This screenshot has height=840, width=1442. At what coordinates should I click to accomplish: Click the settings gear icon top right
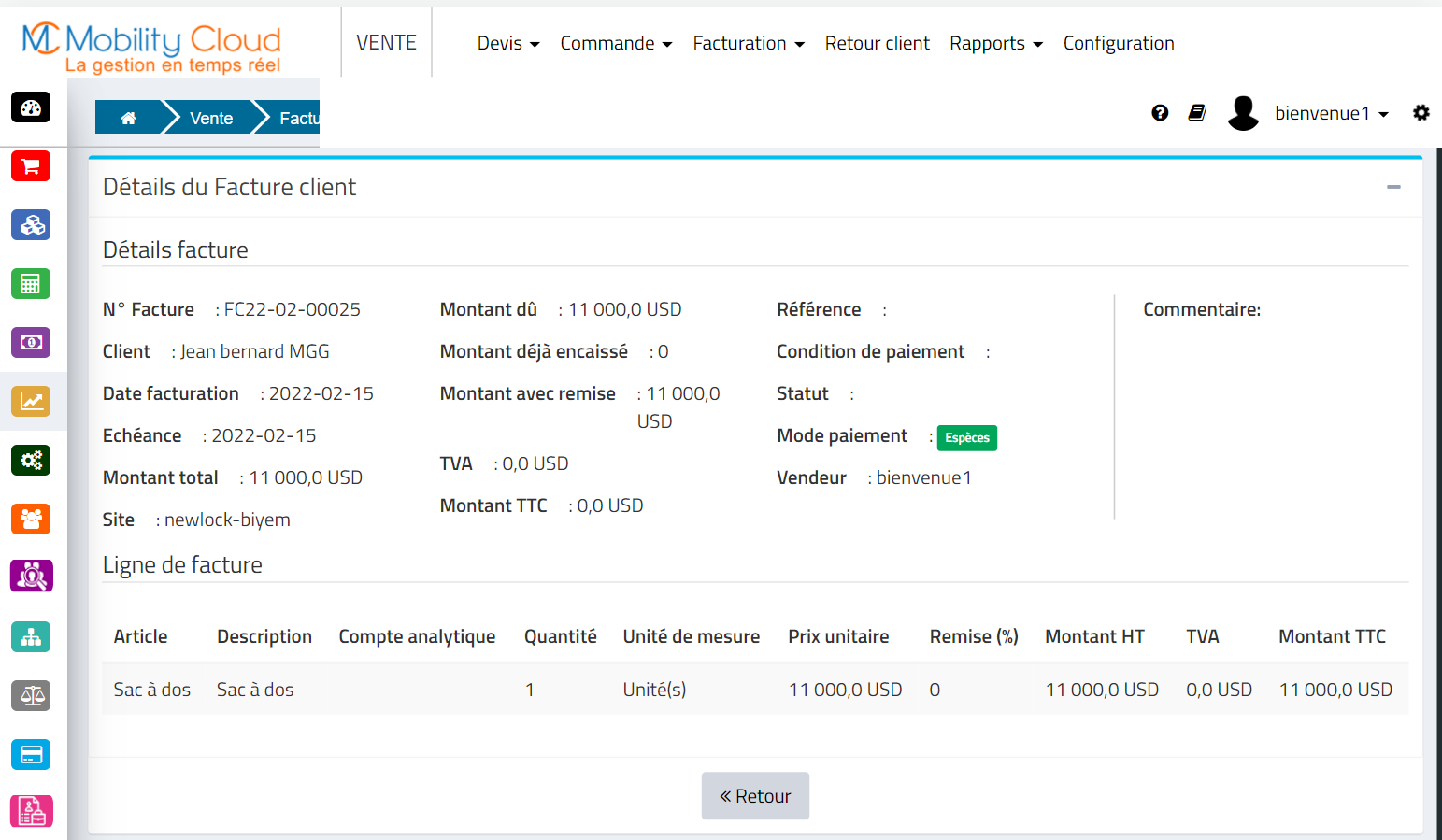pyautogui.click(x=1421, y=113)
